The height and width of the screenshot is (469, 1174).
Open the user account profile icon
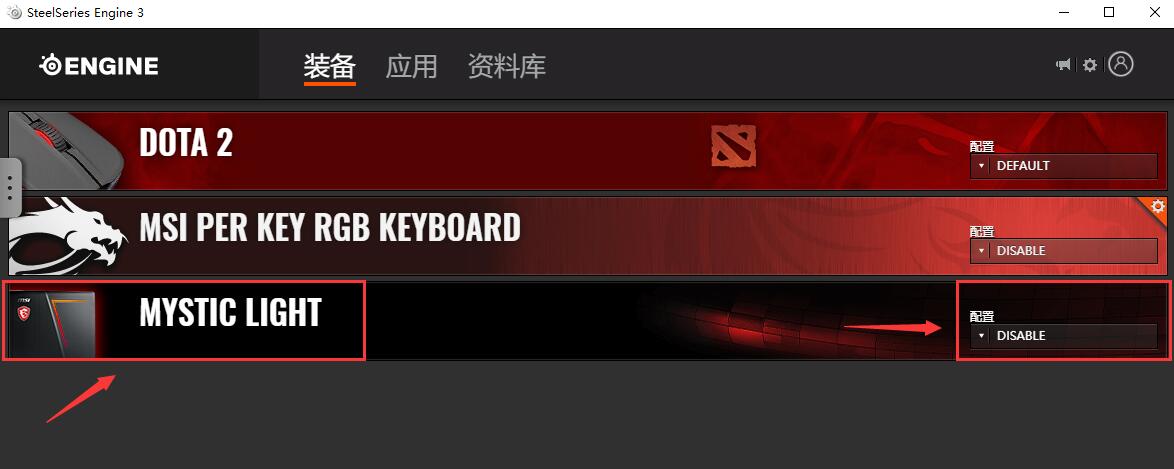(x=1121, y=64)
